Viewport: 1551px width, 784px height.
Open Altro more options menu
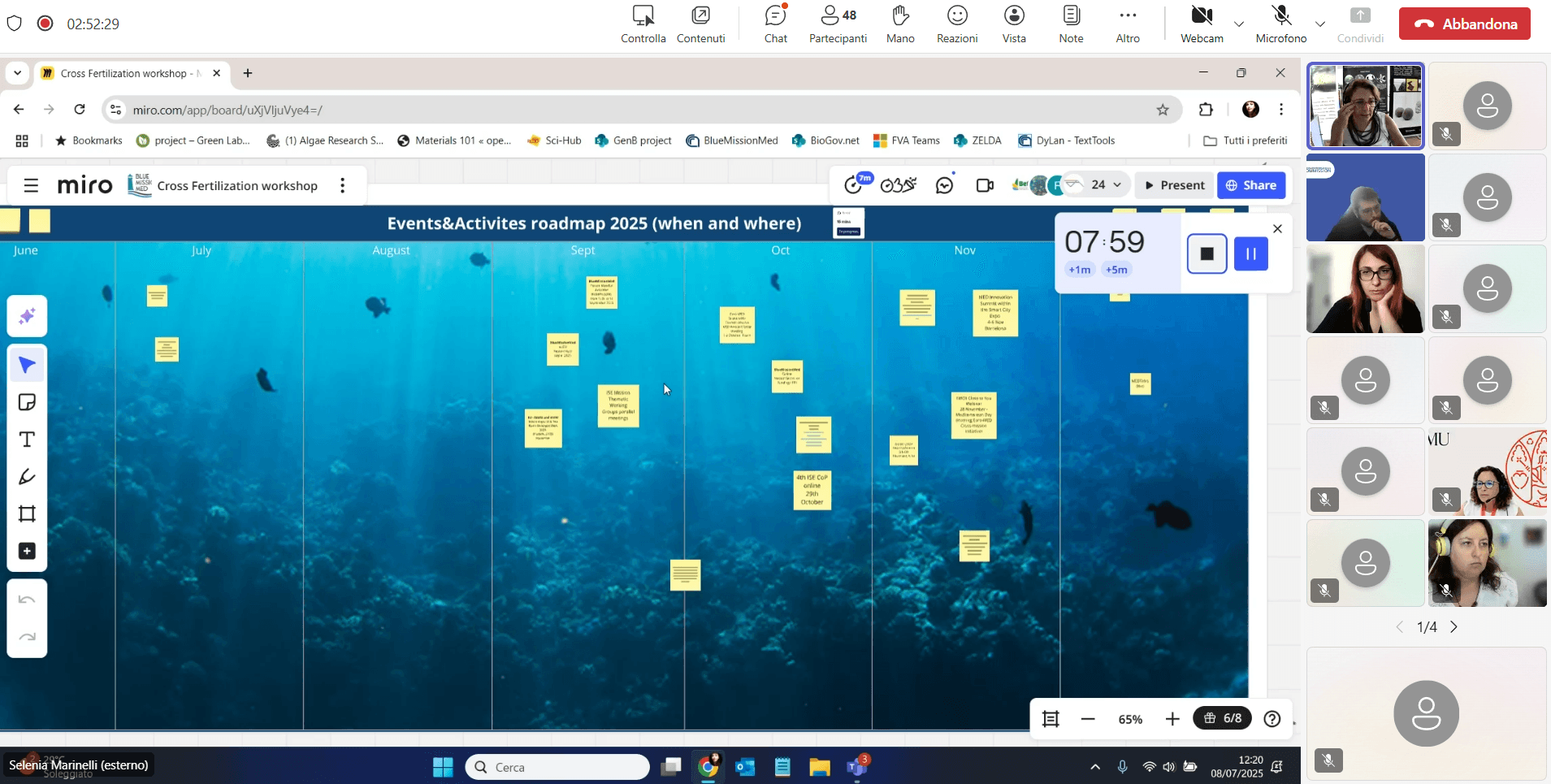(x=1128, y=24)
